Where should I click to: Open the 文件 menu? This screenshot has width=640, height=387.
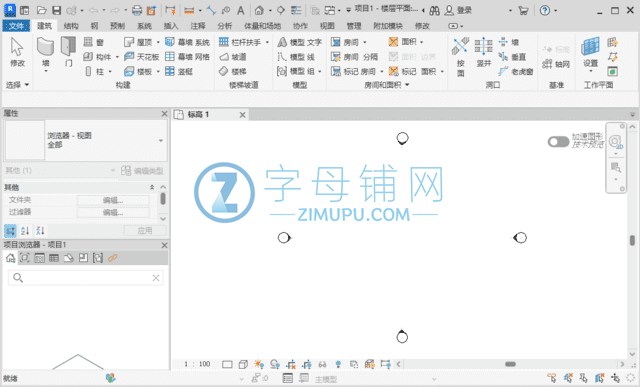pos(16,26)
